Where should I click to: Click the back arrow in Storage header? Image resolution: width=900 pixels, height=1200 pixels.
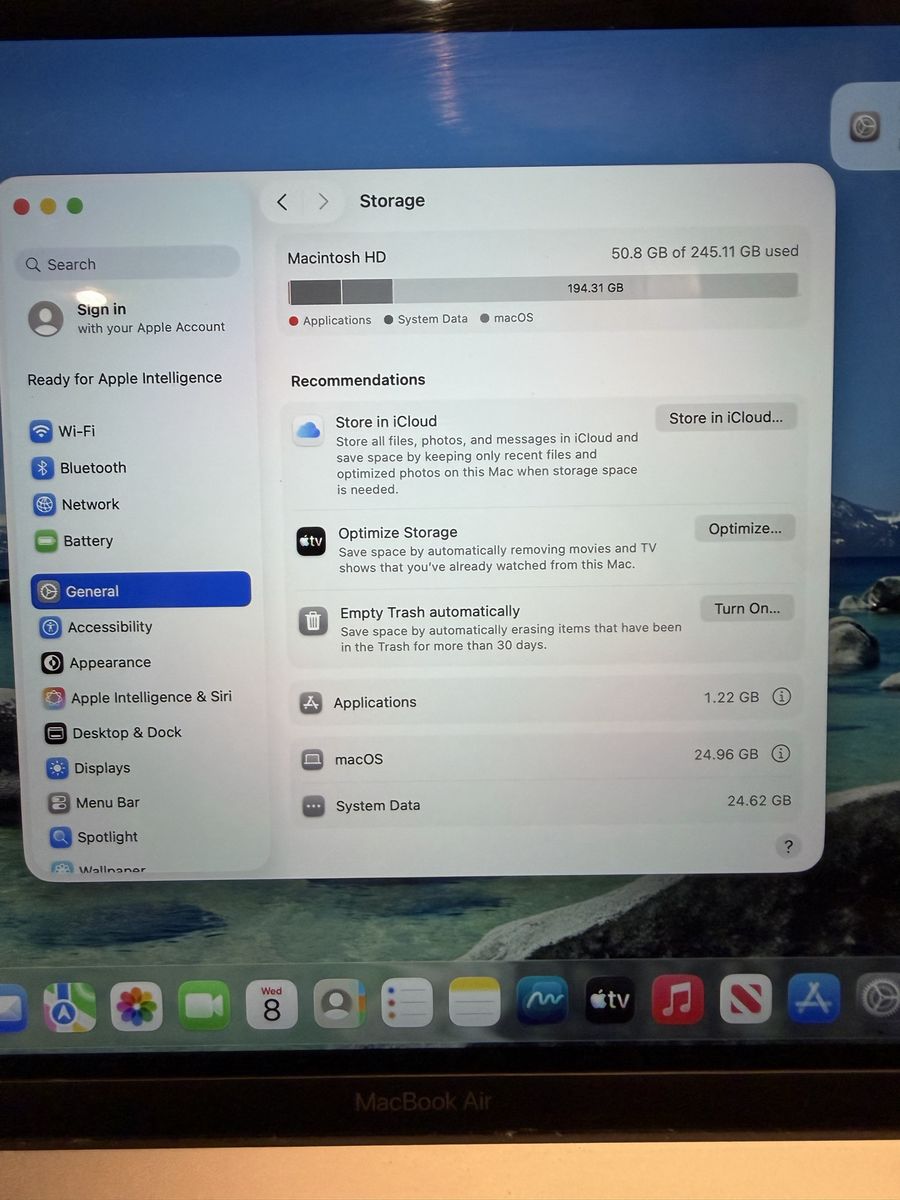283,202
